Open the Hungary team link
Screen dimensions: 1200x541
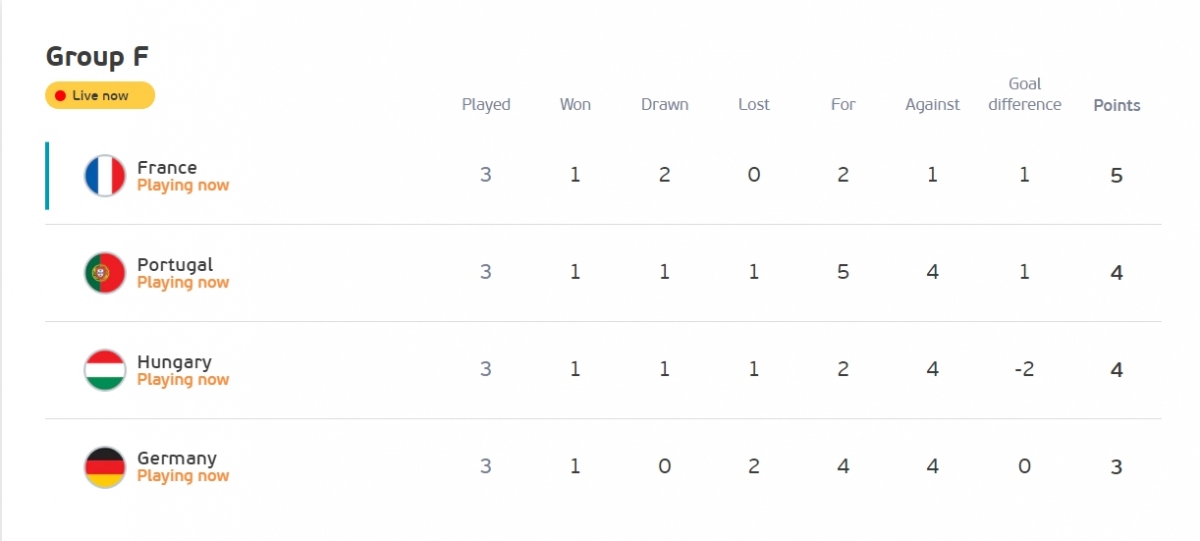(174, 362)
